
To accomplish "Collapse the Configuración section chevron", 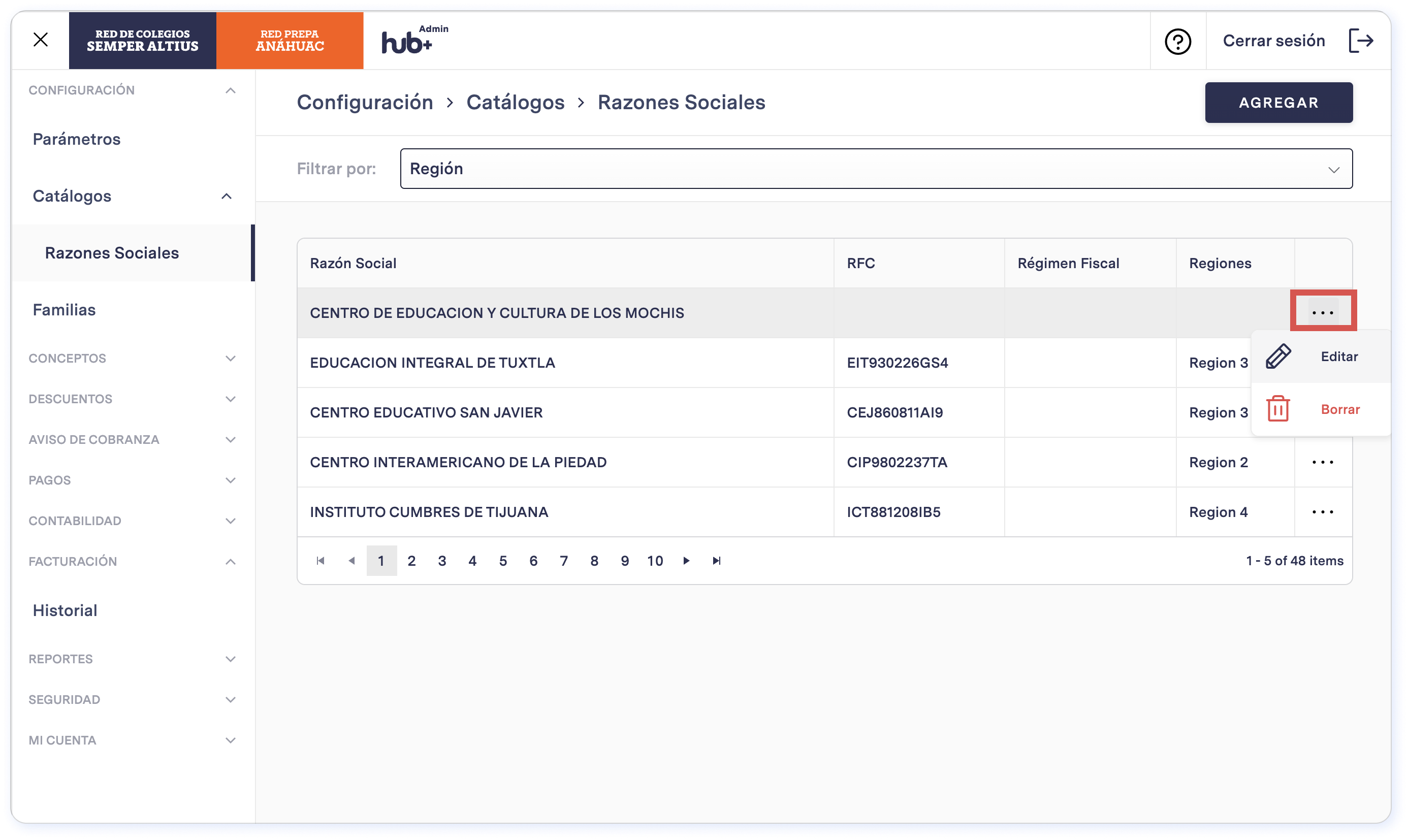I will click(x=230, y=90).
